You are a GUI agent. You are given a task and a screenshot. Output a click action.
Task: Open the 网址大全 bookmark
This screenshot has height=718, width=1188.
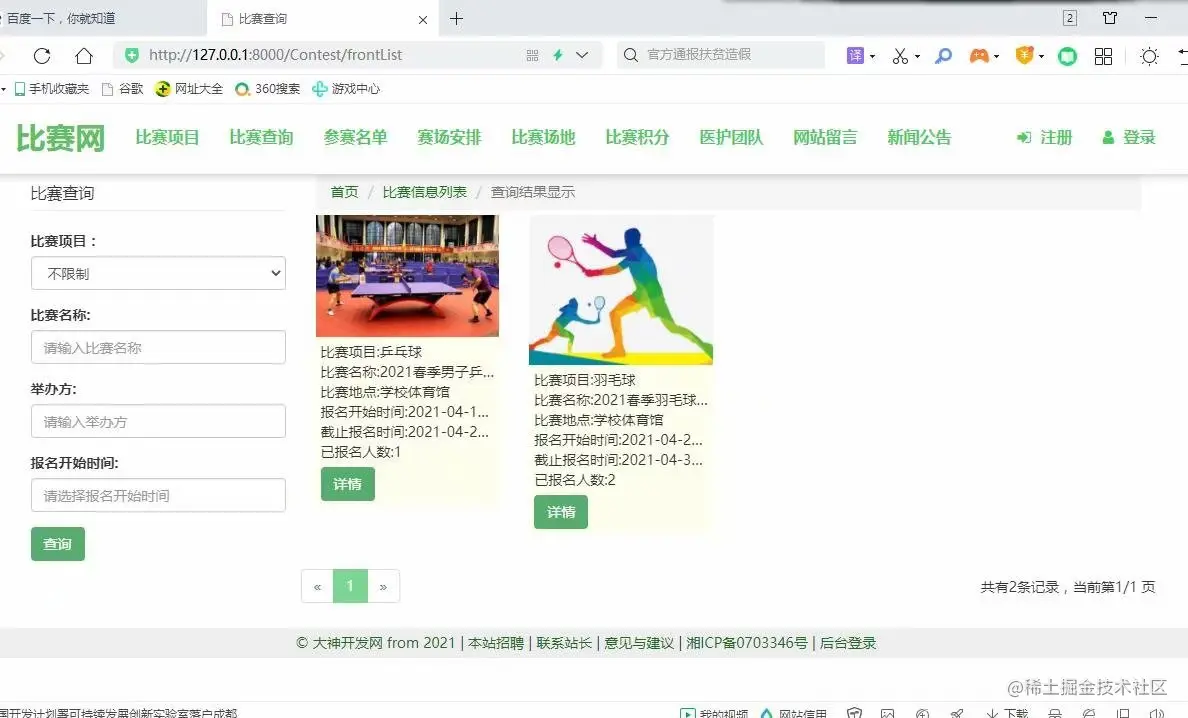pyautogui.click(x=189, y=89)
